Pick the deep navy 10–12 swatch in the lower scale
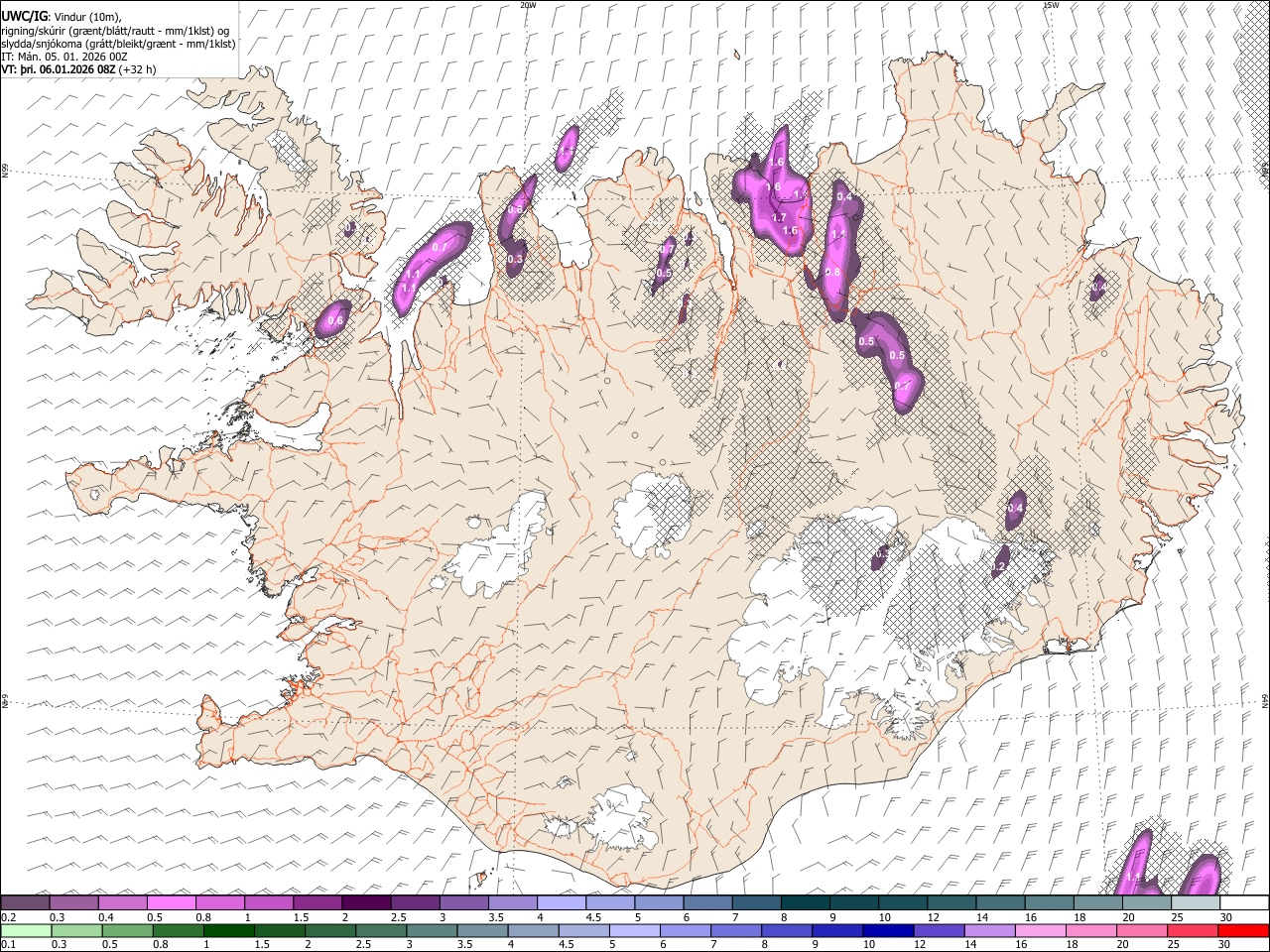 coord(888,930)
